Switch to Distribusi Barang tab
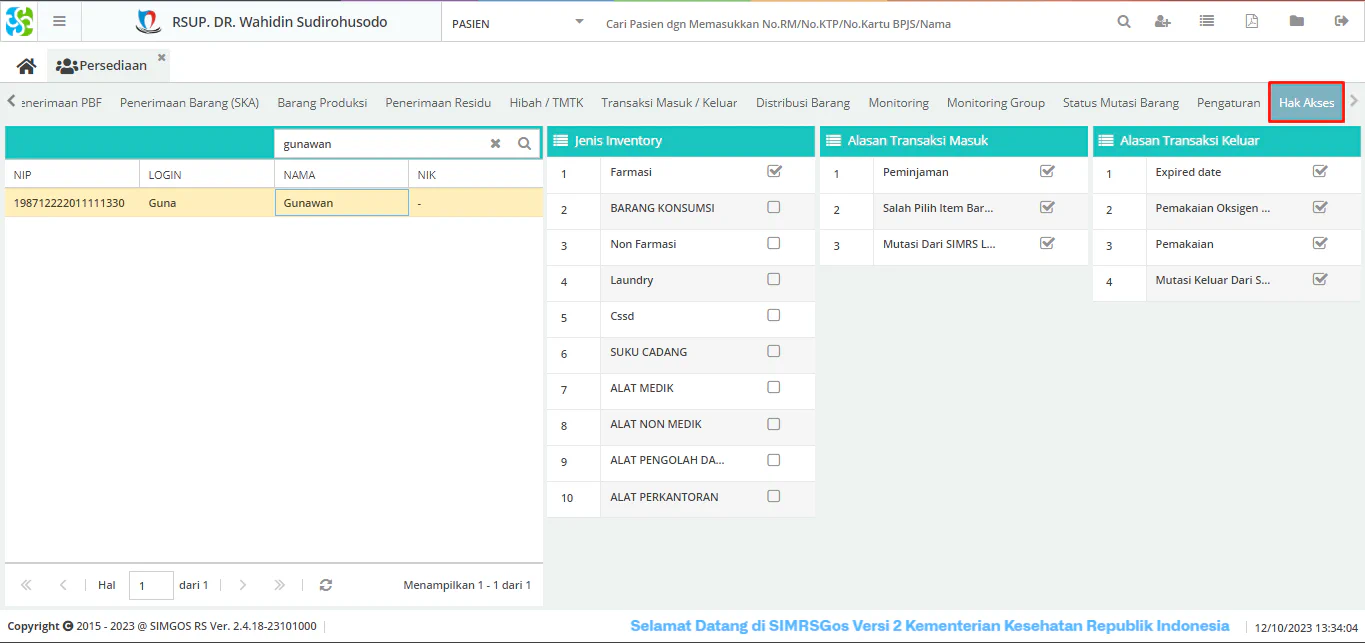This screenshot has width=1365, height=643. tap(803, 103)
